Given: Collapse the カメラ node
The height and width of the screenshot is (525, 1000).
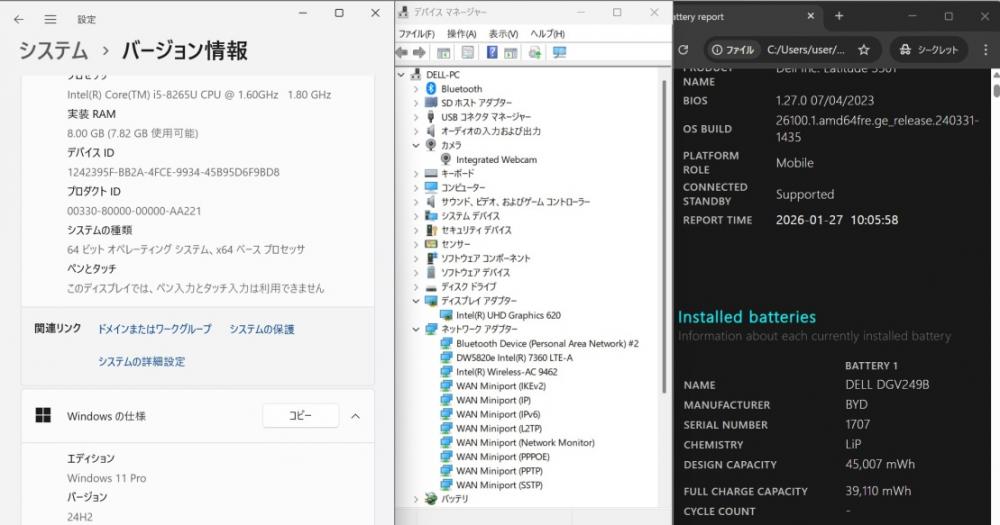Looking at the screenshot, I should pyautogui.click(x=416, y=145).
